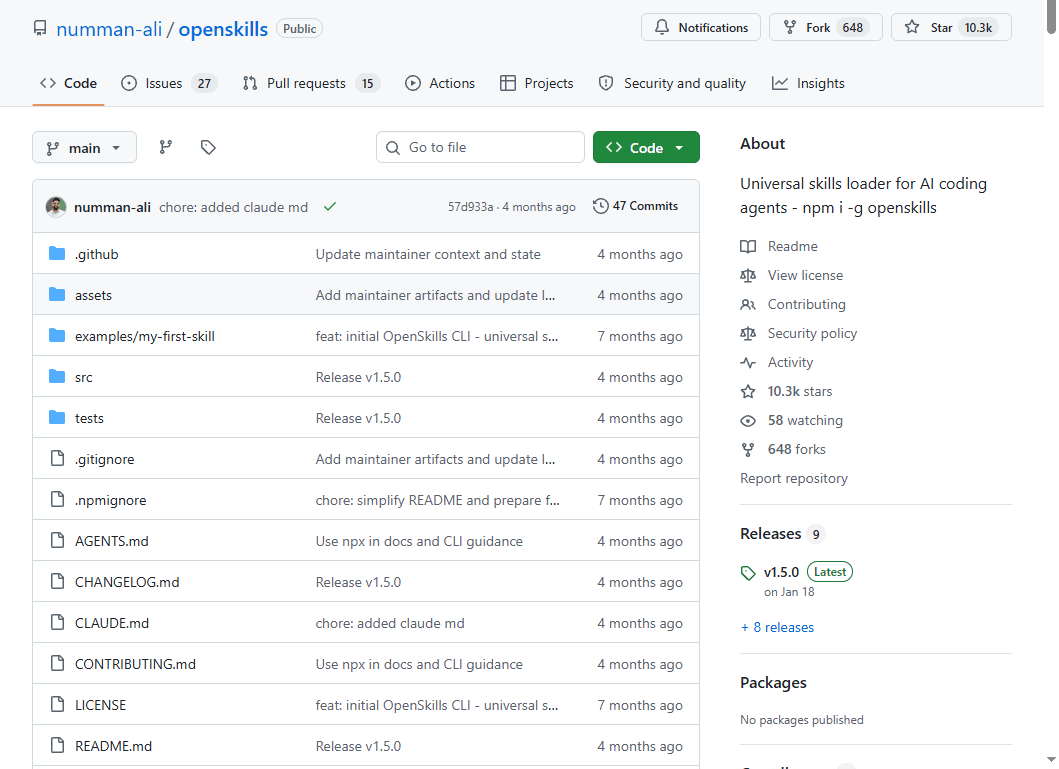This screenshot has height=769, width=1059.
Task: Click the scale icon beside View license
Action: click(x=748, y=275)
